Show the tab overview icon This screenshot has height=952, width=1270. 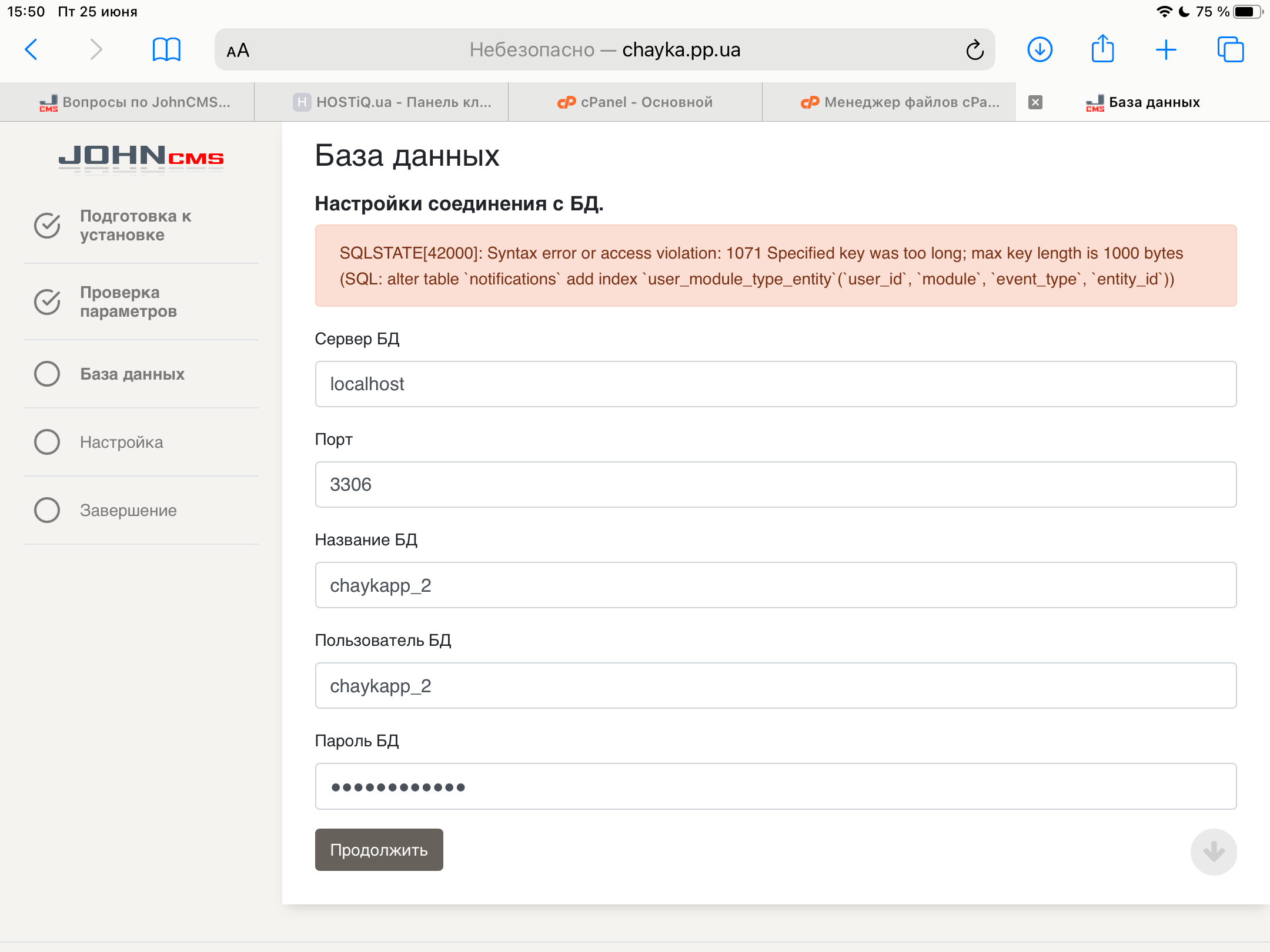click(1230, 49)
